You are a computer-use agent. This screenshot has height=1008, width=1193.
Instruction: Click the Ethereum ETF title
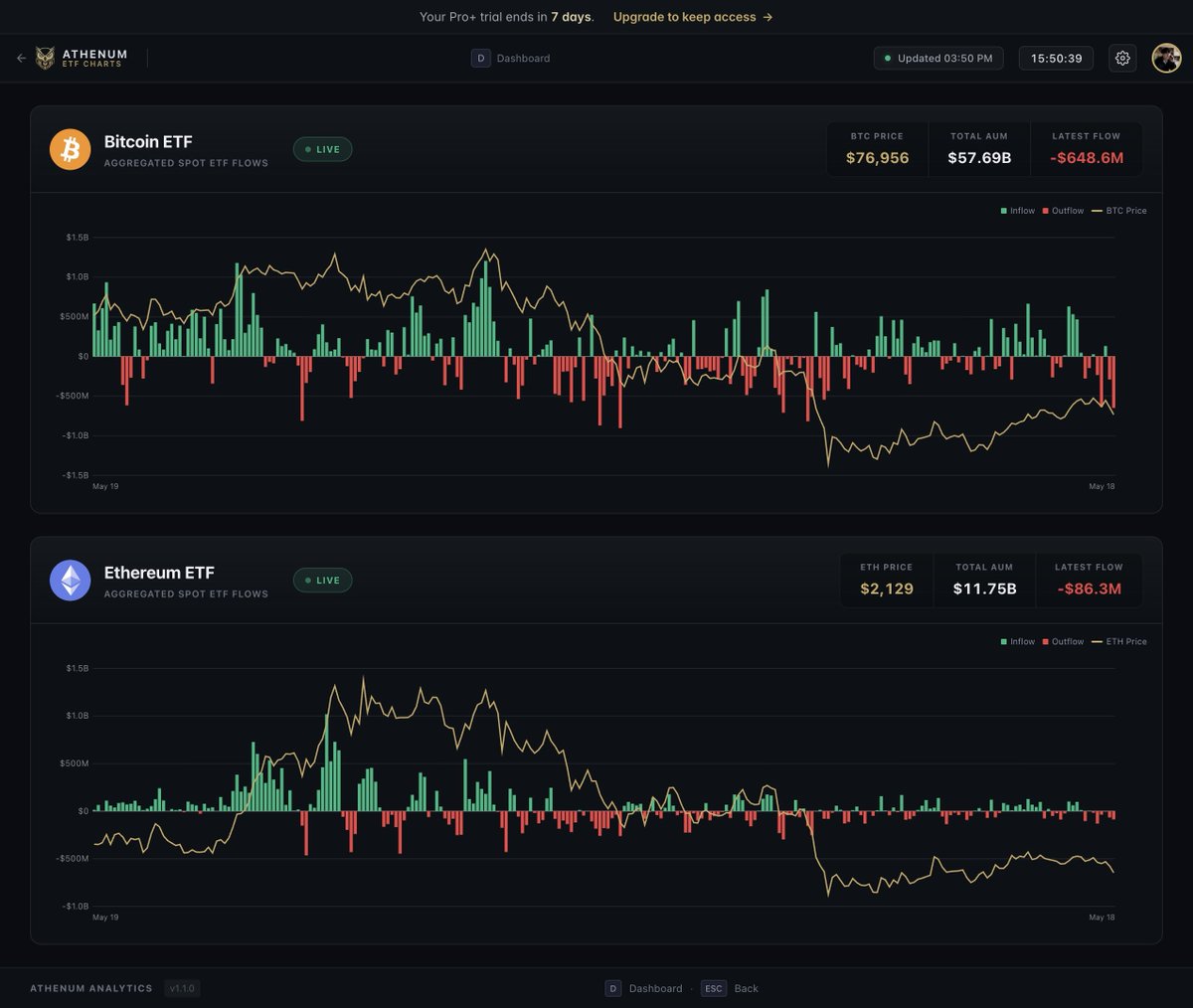point(159,573)
